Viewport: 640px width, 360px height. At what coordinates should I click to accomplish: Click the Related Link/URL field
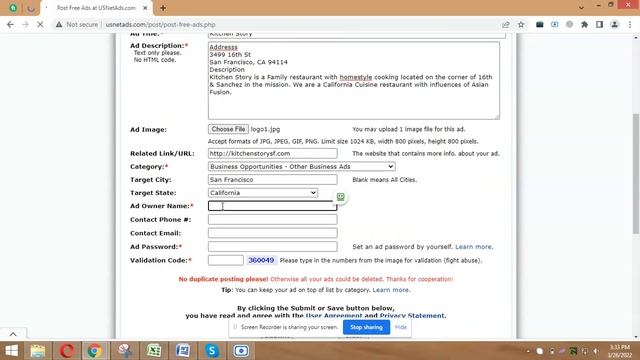tap(273, 153)
